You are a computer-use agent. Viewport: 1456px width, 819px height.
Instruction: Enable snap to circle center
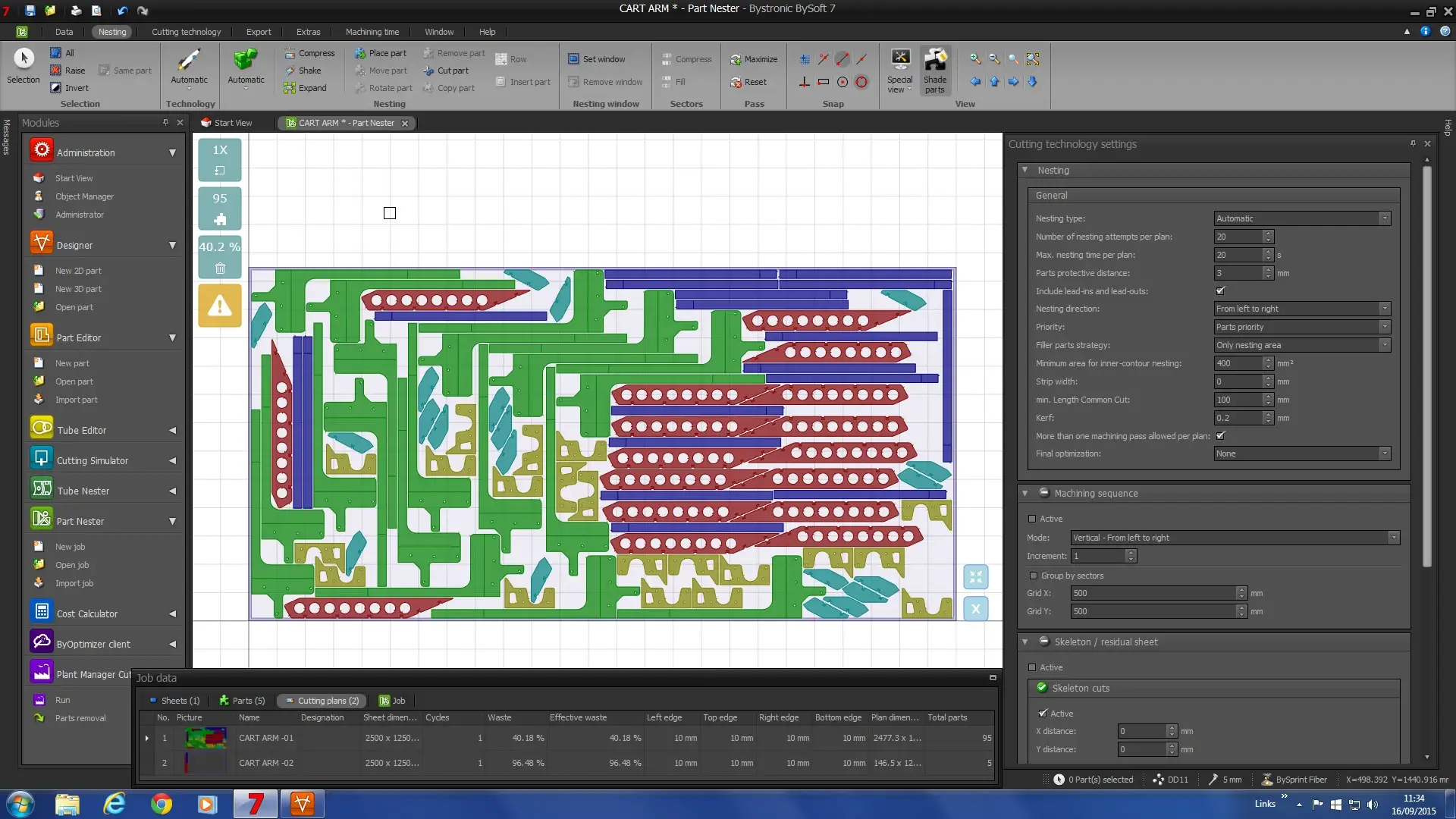pos(843,82)
